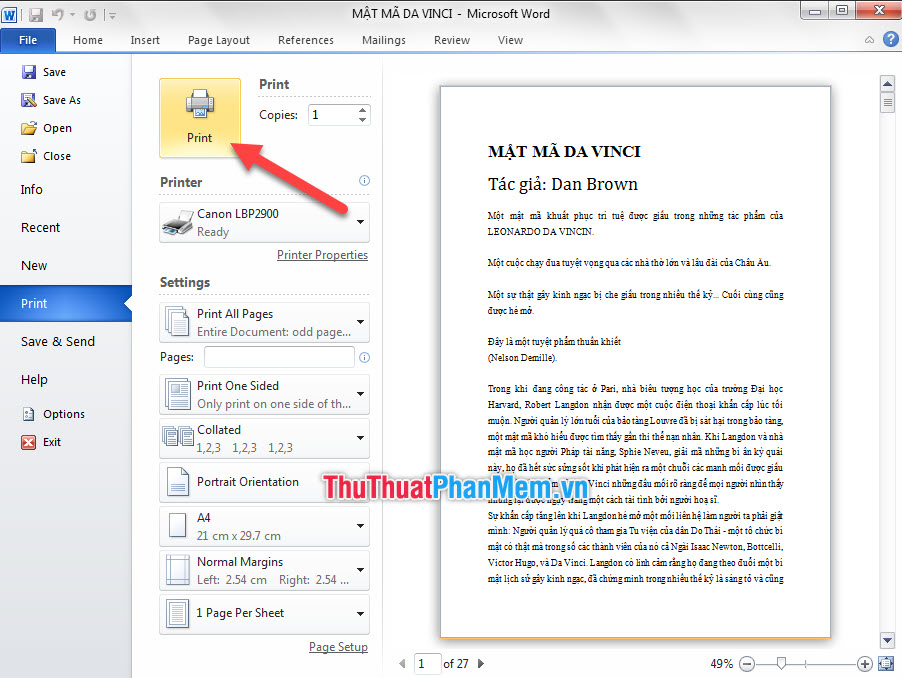Click the Printer info icon
Screen dimensions: 902x678
[364, 181]
